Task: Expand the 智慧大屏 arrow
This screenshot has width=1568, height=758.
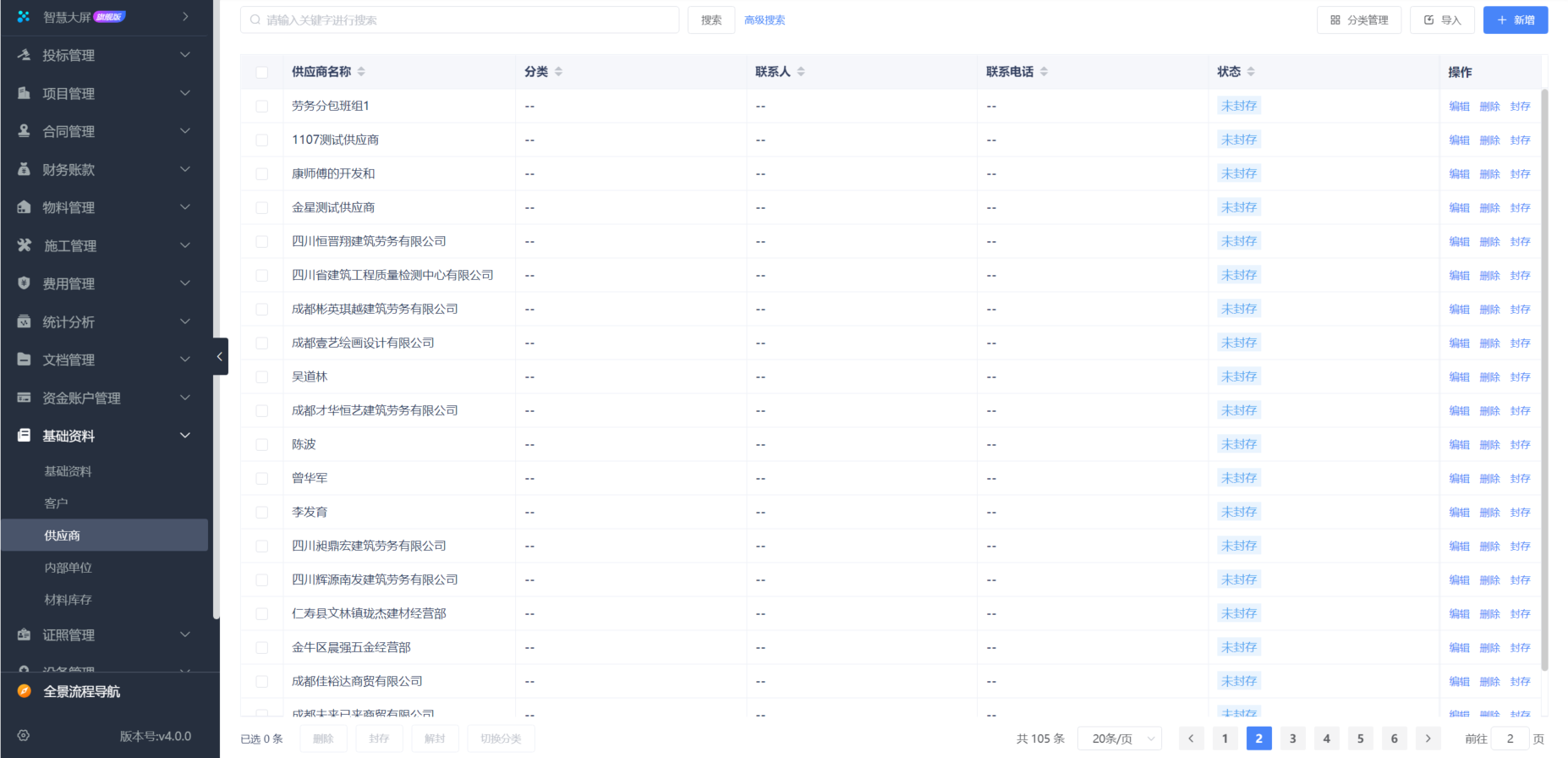Action: pyautogui.click(x=185, y=17)
